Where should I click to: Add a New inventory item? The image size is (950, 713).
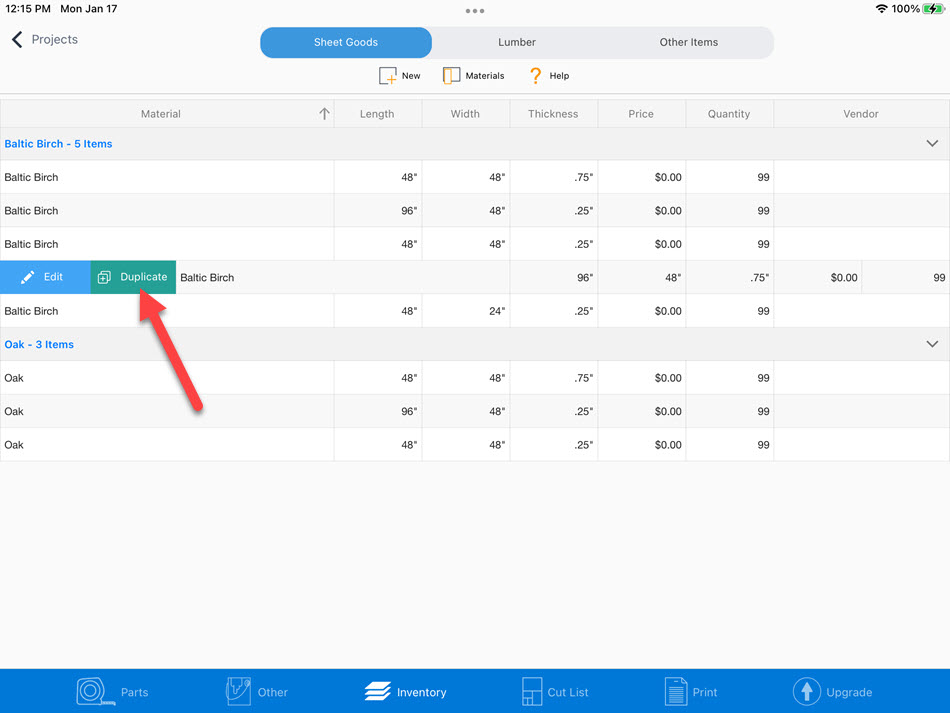click(400, 76)
